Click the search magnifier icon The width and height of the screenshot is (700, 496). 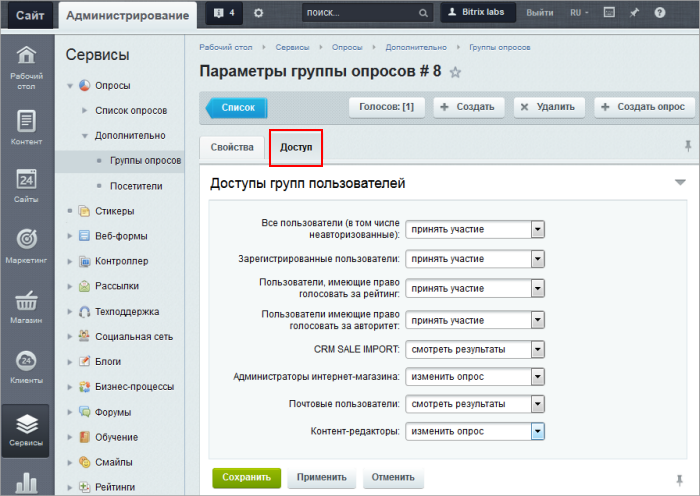pos(423,13)
